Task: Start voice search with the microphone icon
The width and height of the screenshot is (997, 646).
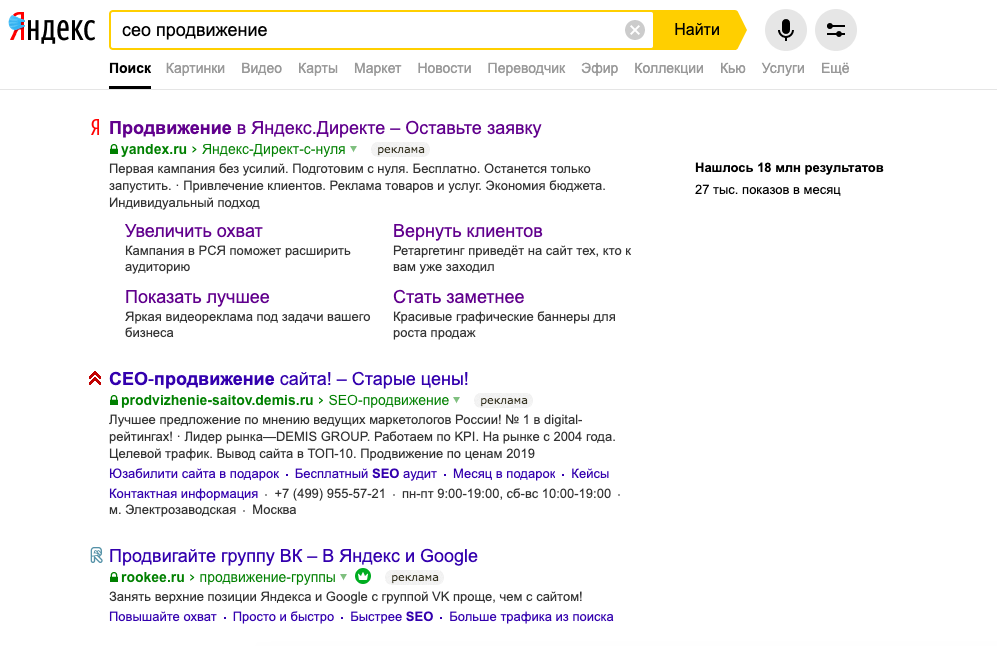Action: [786, 30]
